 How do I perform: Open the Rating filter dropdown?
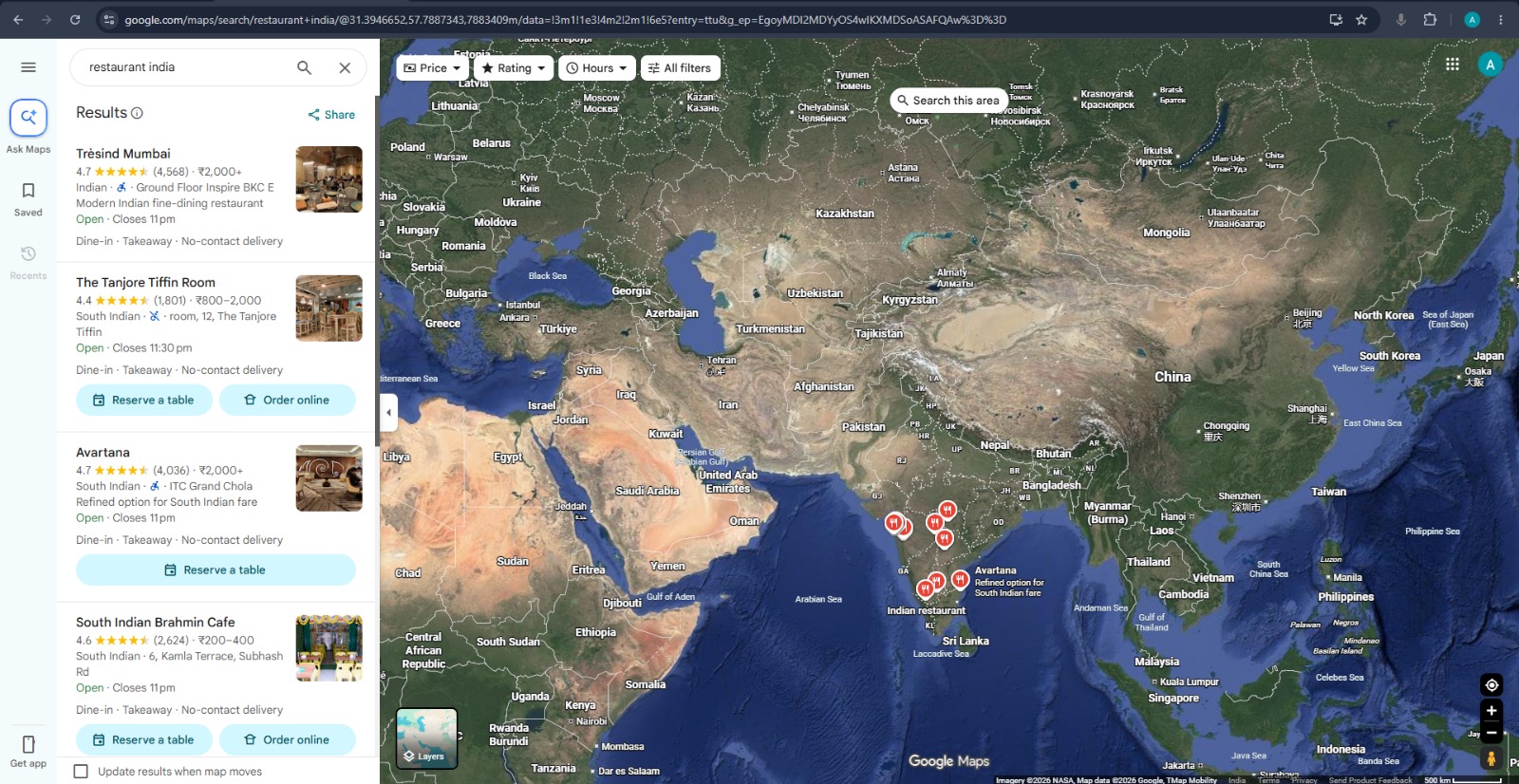514,68
